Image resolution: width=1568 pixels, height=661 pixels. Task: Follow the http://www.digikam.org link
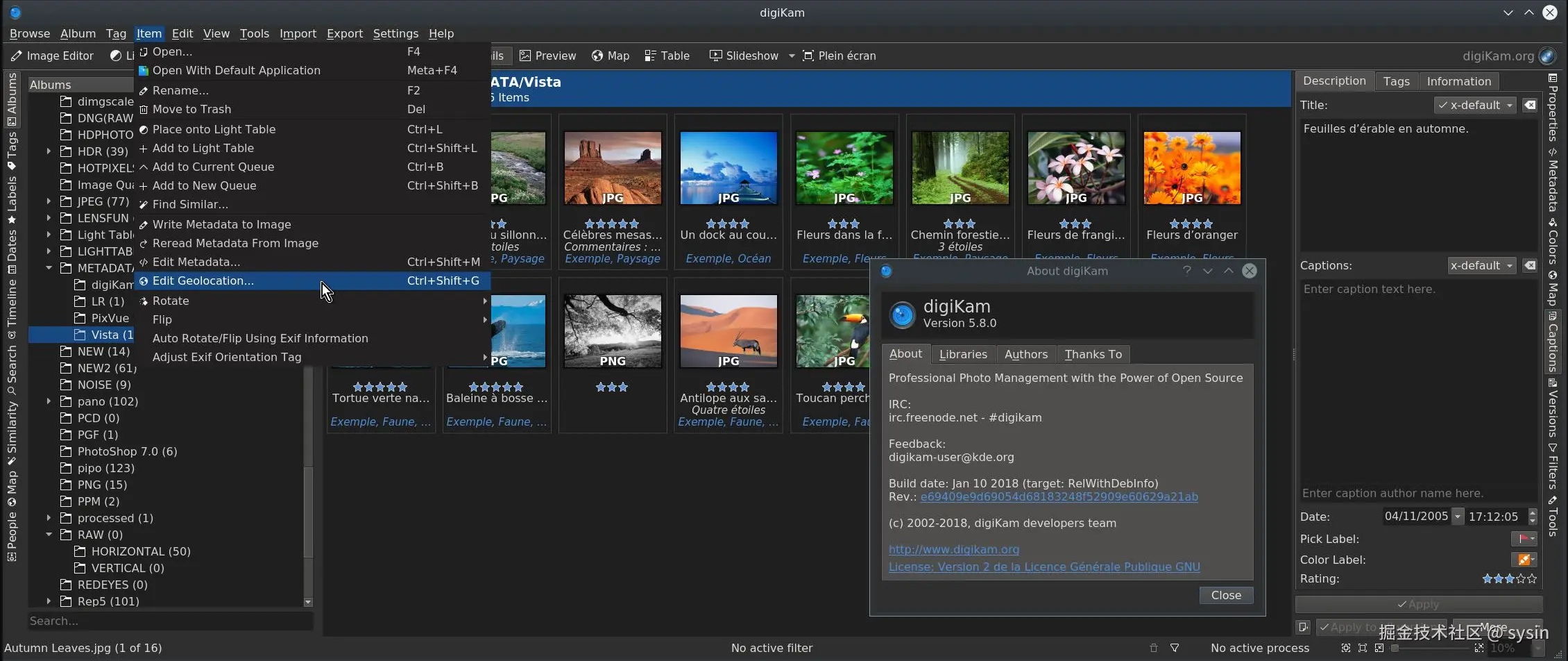953,549
